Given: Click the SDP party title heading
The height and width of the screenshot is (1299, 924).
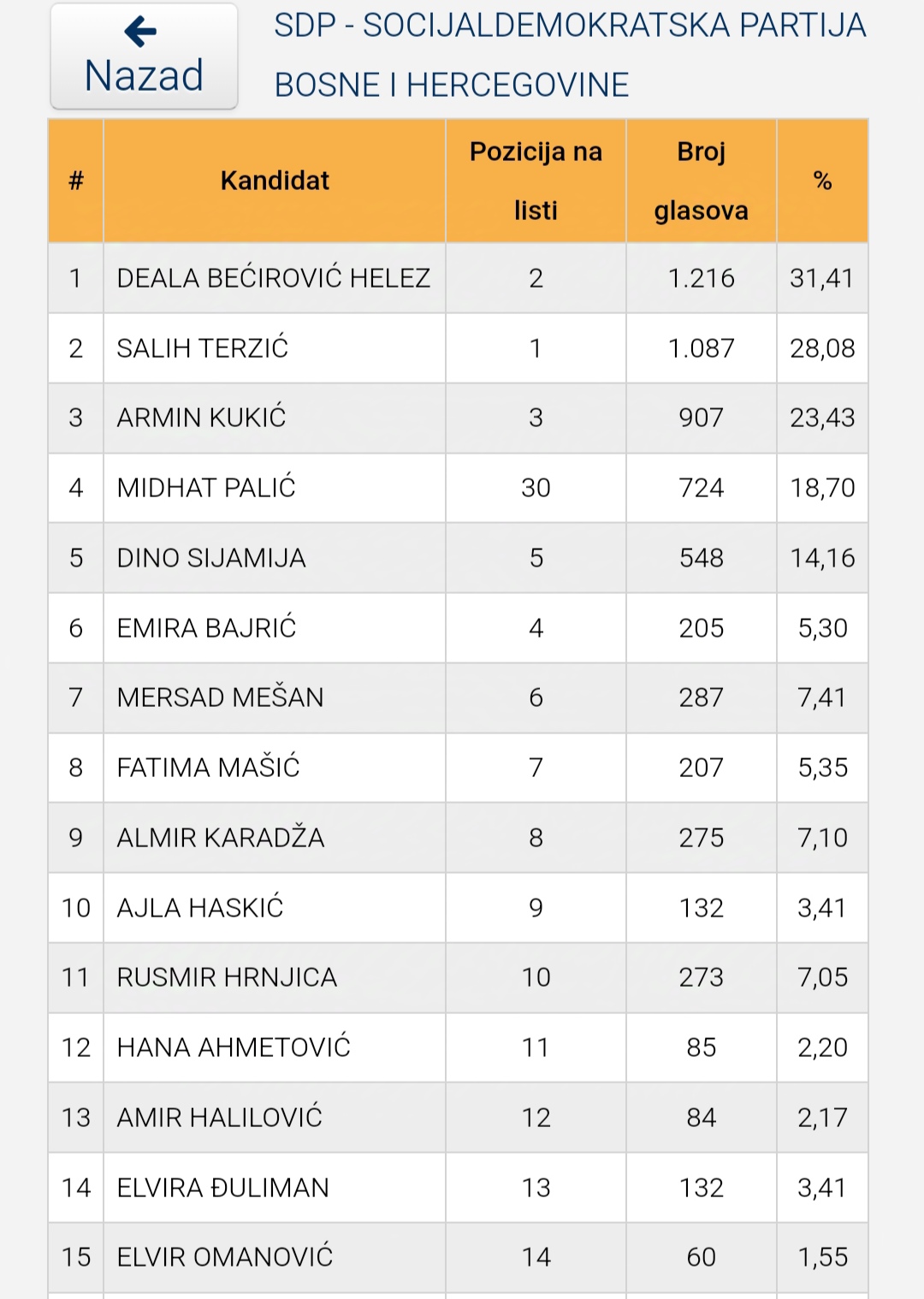Looking at the screenshot, I should (570, 55).
